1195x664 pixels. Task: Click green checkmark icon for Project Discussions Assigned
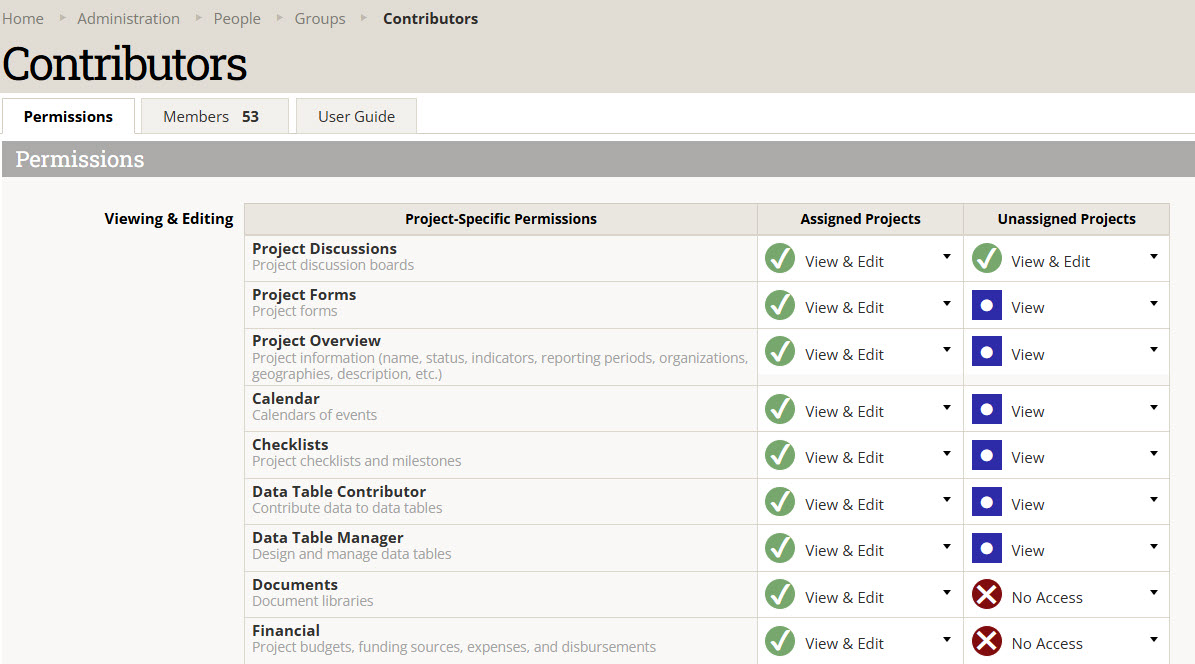pyautogui.click(x=780, y=259)
